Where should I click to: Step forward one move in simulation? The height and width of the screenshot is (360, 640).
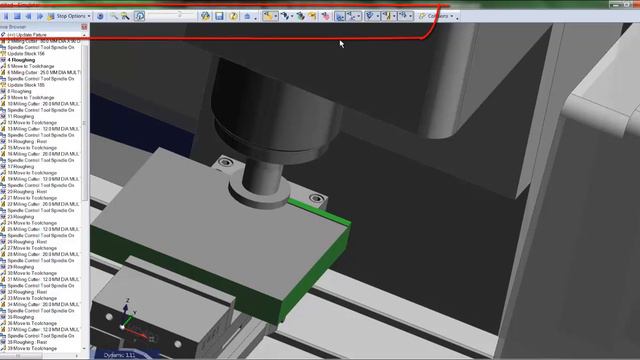(x=40, y=16)
